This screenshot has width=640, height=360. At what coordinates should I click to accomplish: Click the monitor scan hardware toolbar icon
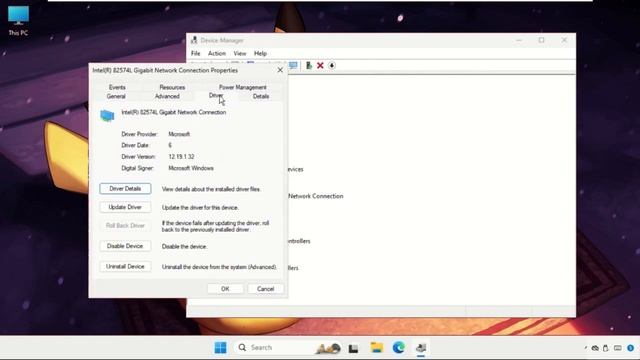293,65
